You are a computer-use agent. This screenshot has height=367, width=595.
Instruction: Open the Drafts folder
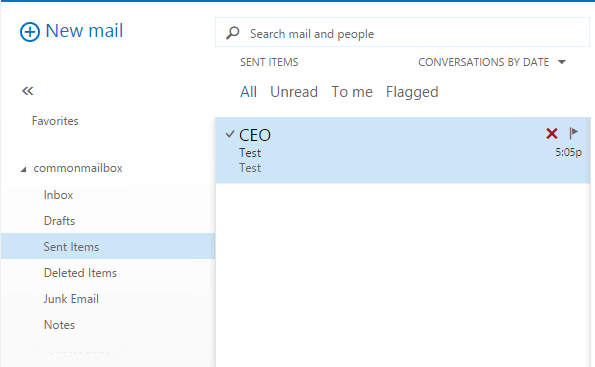pos(59,221)
